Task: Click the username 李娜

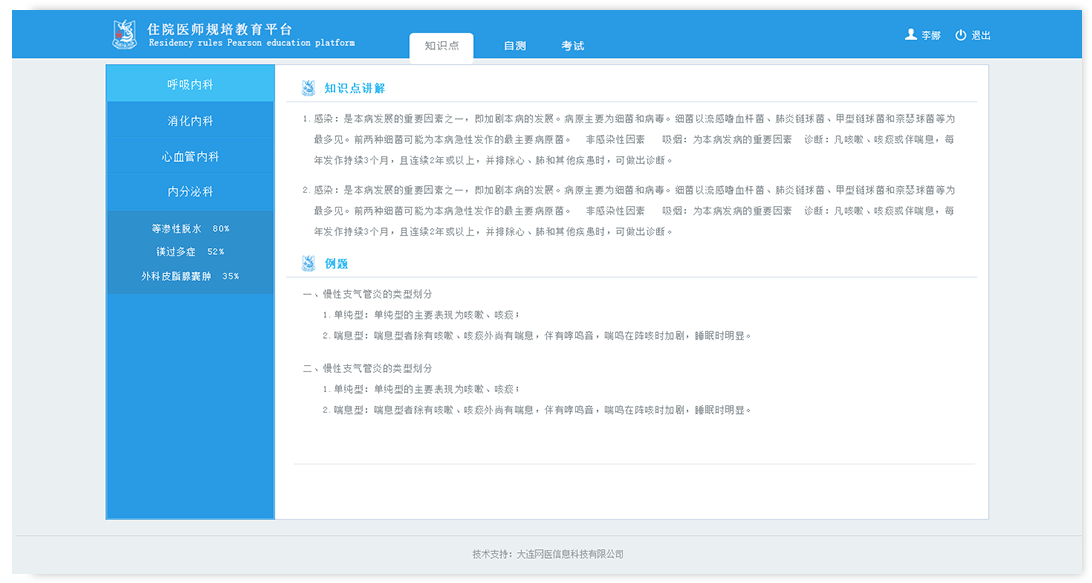Action: 930,35
